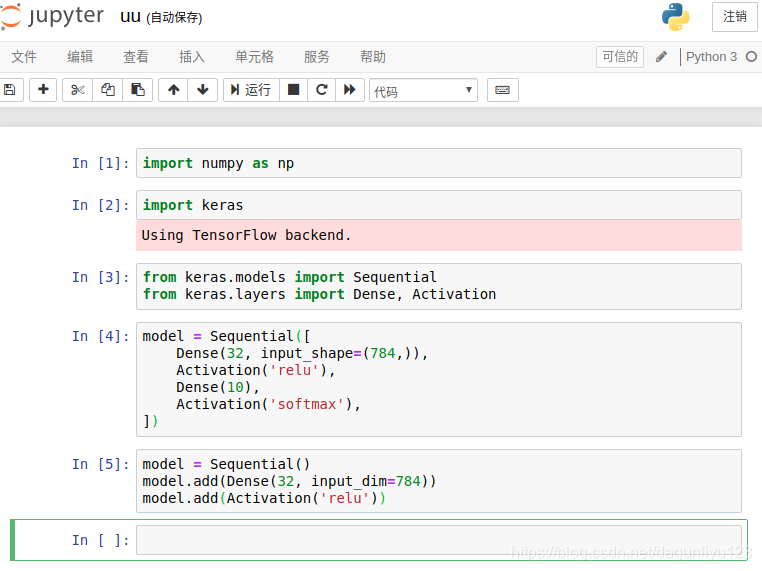Insert cell below with plus icon
Image resolution: width=762 pixels, height=571 pixels.
coord(43,90)
